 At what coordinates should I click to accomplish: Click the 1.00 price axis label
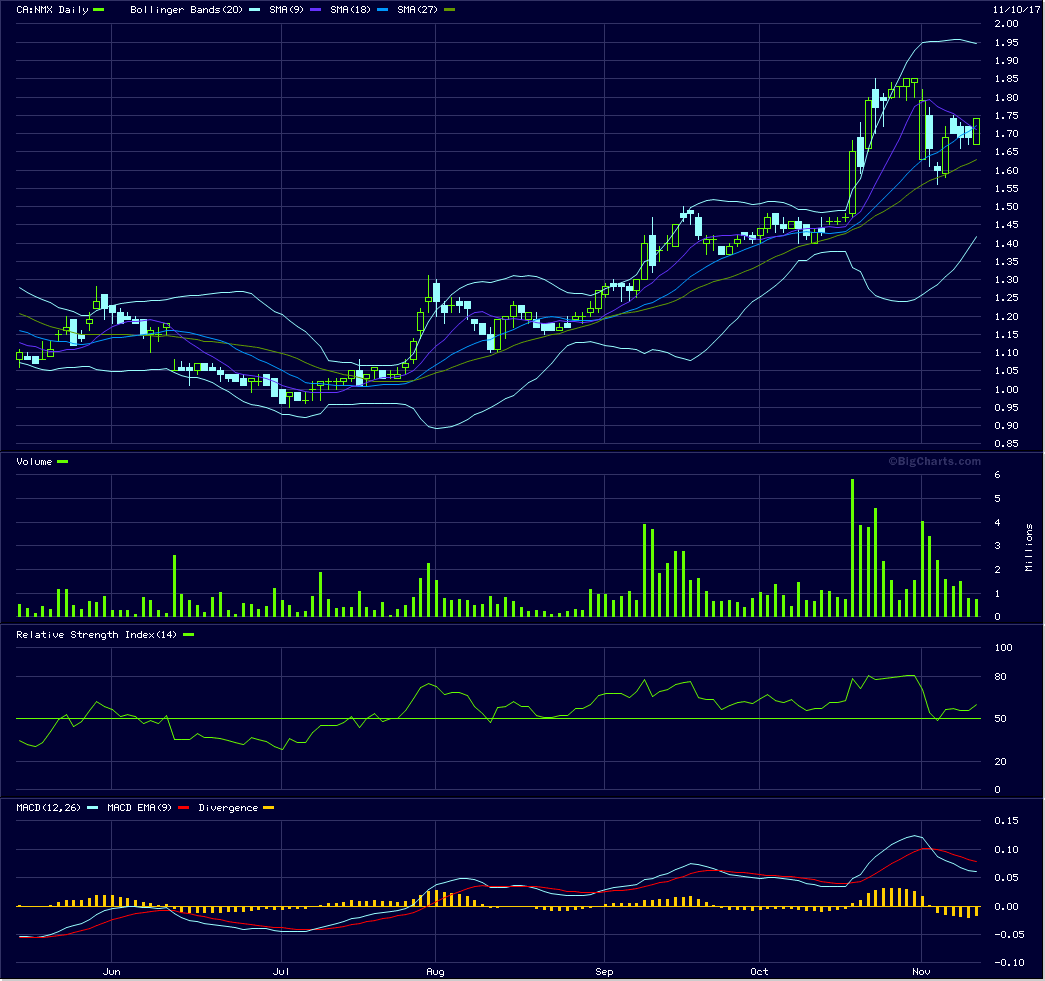click(1006, 389)
